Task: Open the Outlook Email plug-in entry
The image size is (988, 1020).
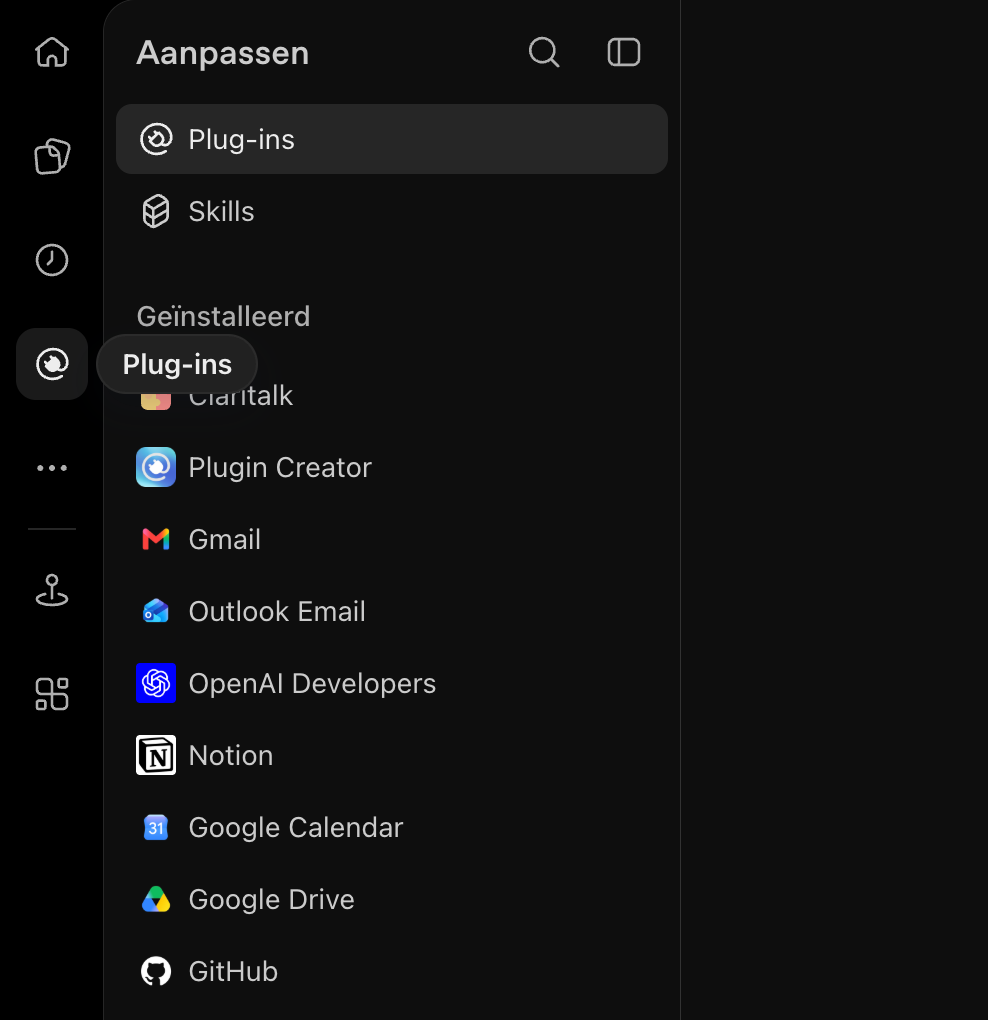Action: point(392,611)
